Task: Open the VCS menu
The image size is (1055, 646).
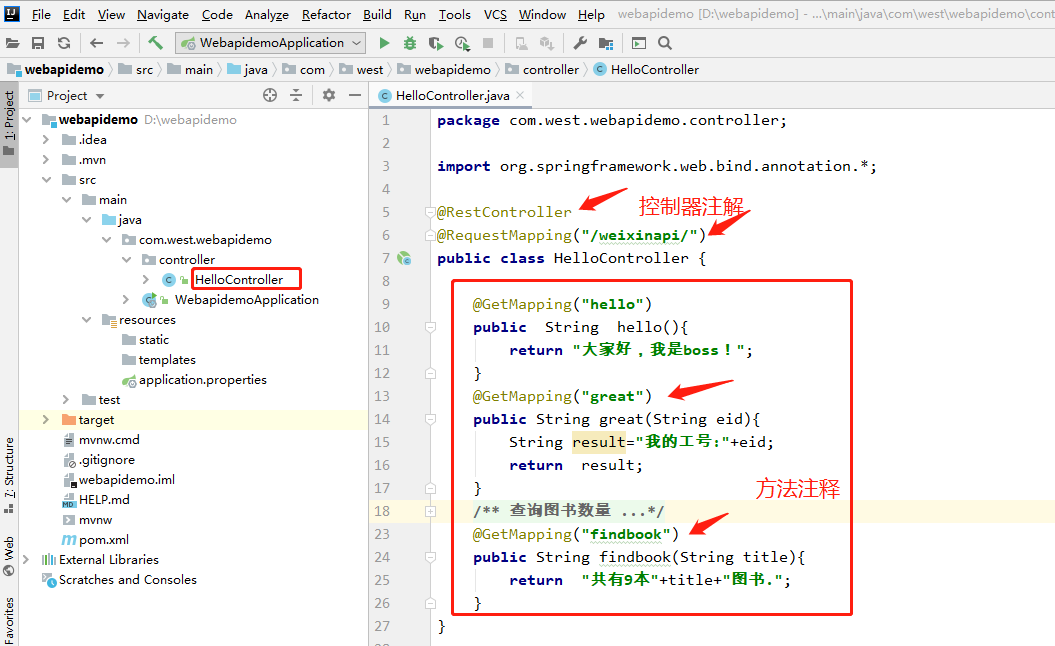Action: [495, 14]
